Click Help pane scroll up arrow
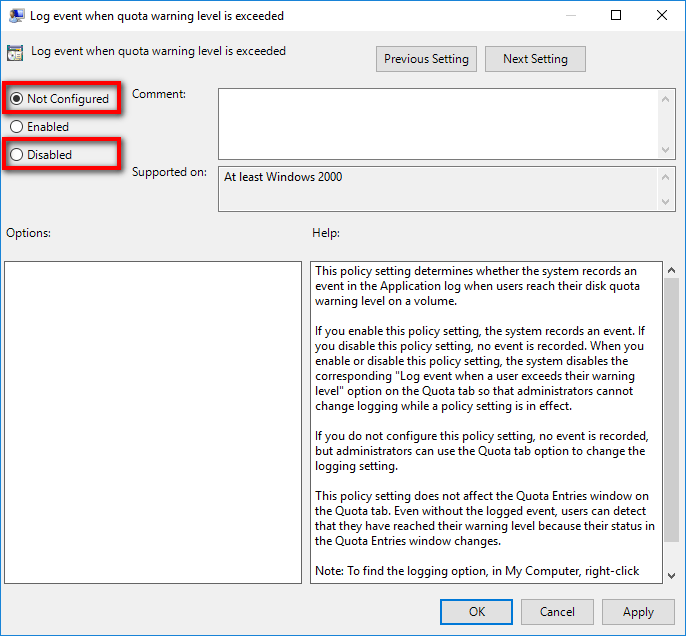The image size is (686, 636). tap(671, 270)
